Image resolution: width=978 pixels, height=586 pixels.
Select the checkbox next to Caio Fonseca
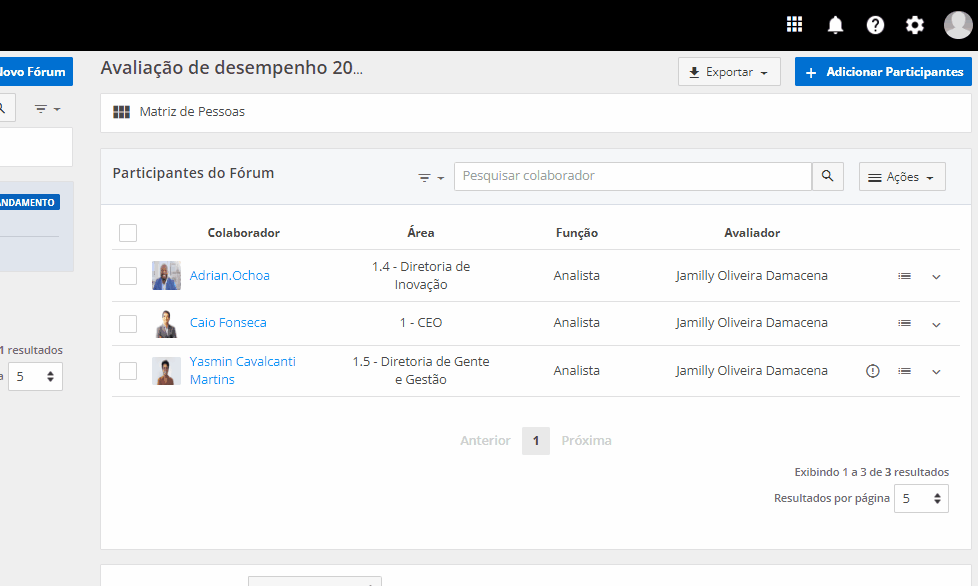coord(128,323)
